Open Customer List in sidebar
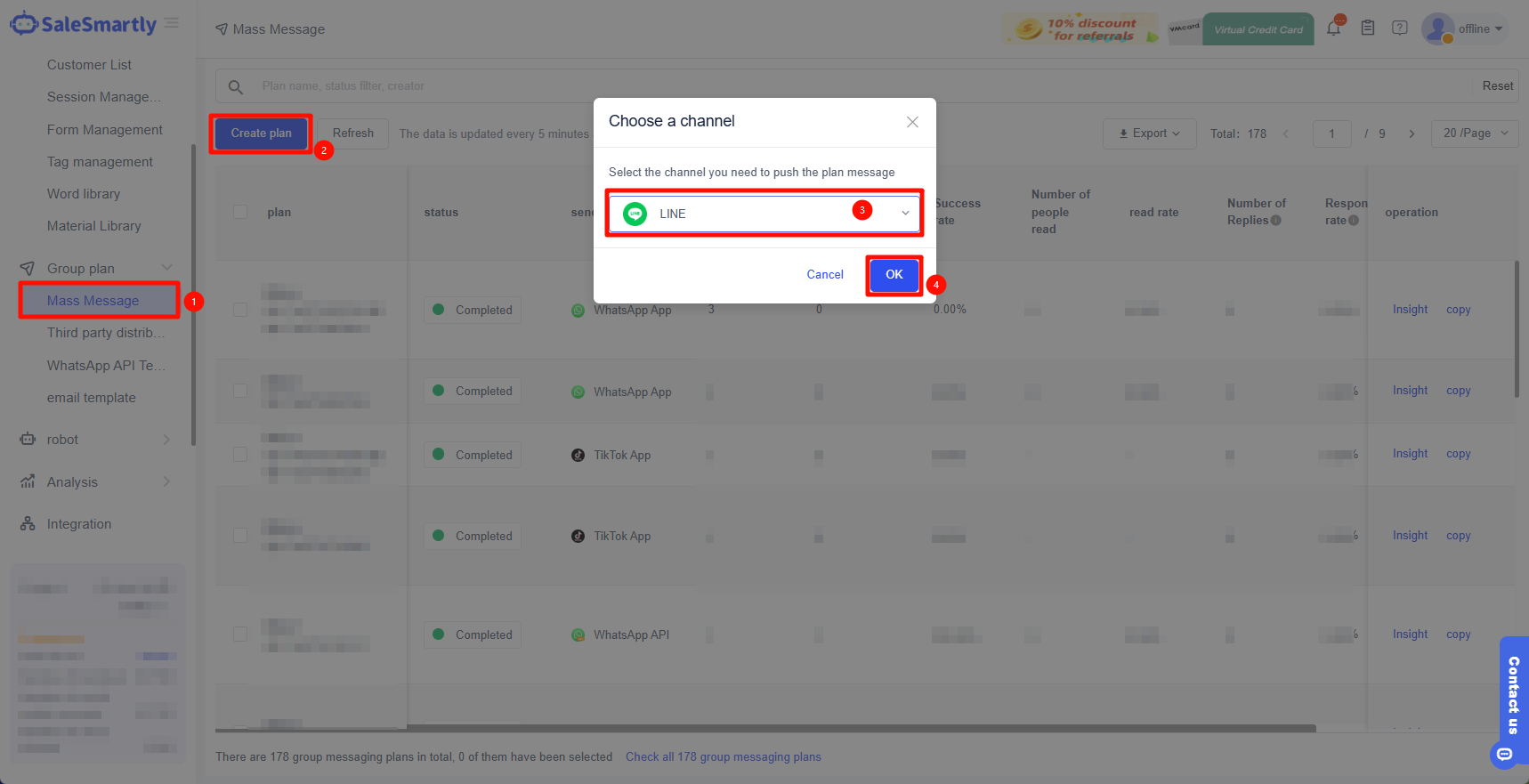 [89, 65]
